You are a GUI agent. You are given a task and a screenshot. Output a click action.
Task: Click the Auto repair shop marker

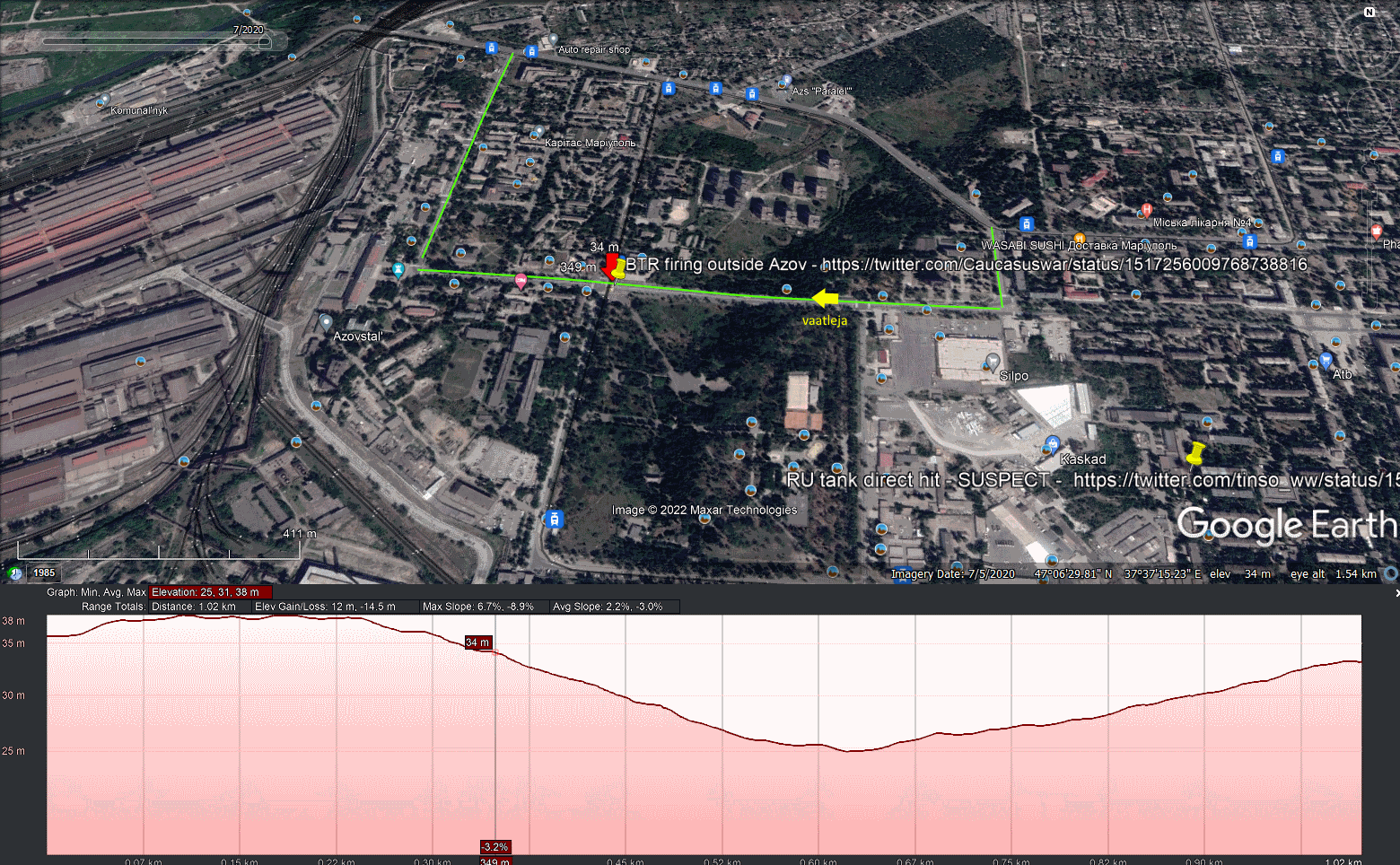553,39
